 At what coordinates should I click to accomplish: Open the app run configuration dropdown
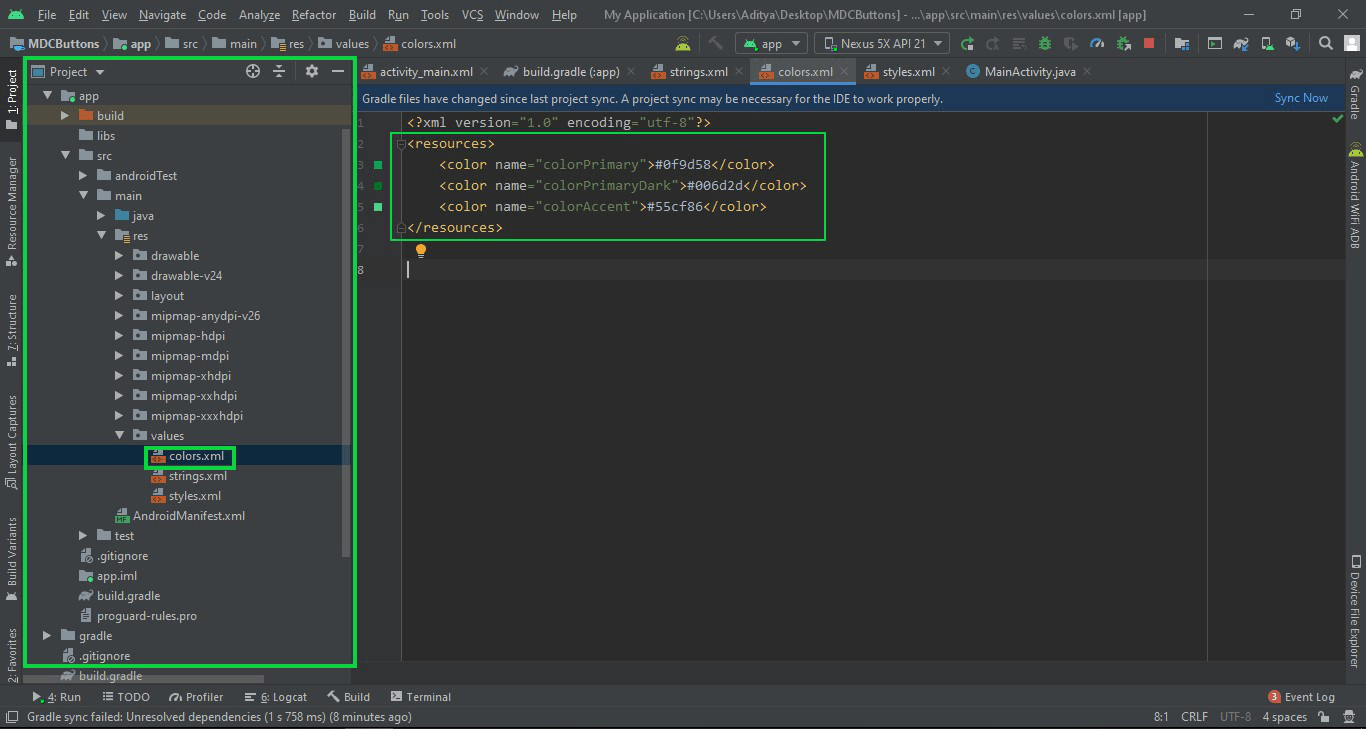pyautogui.click(x=771, y=43)
